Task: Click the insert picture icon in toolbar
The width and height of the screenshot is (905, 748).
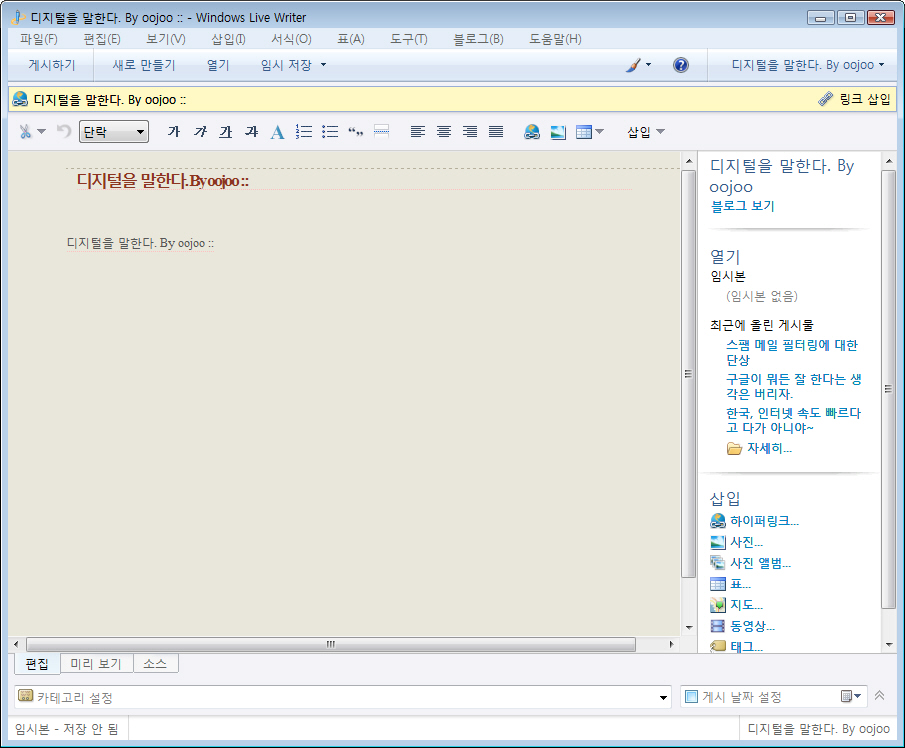Action: [x=558, y=132]
